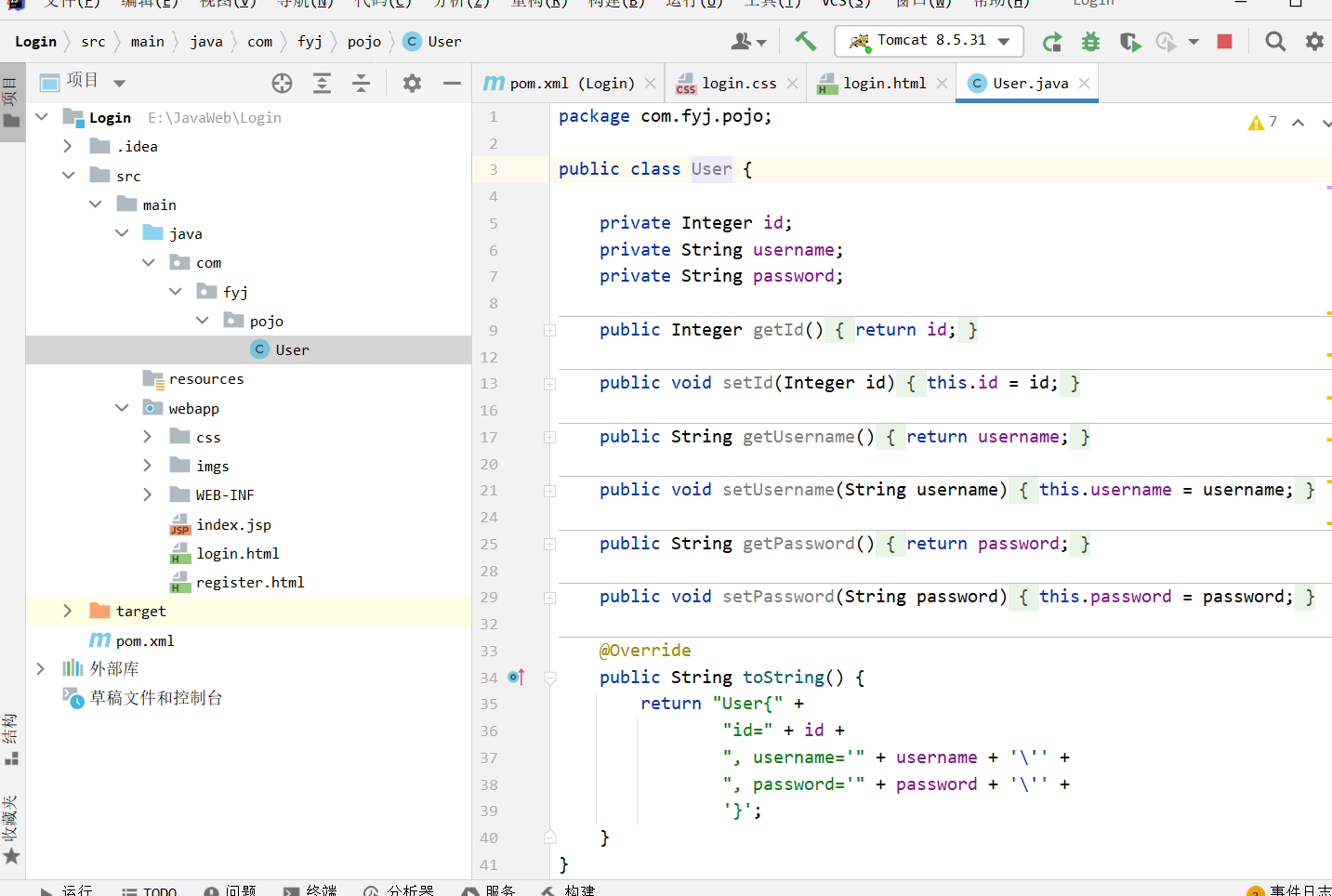
Task: Fold the toString method body
Action: tap(549, 678)
